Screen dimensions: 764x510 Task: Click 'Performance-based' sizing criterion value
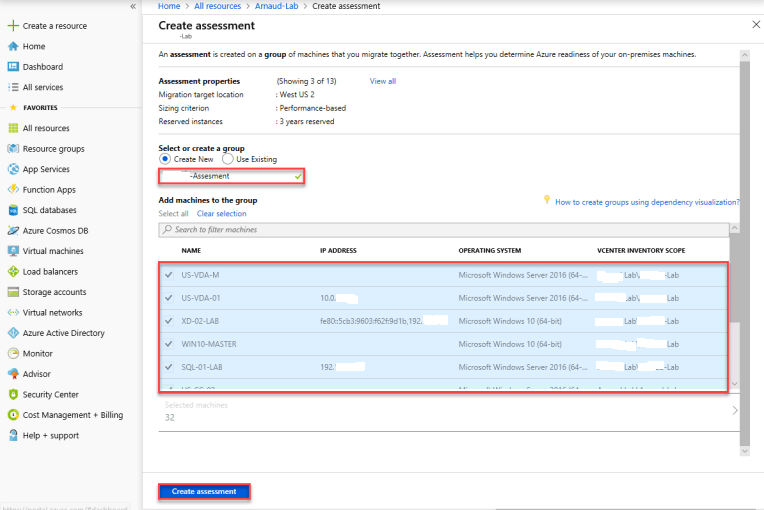(313, 108)
